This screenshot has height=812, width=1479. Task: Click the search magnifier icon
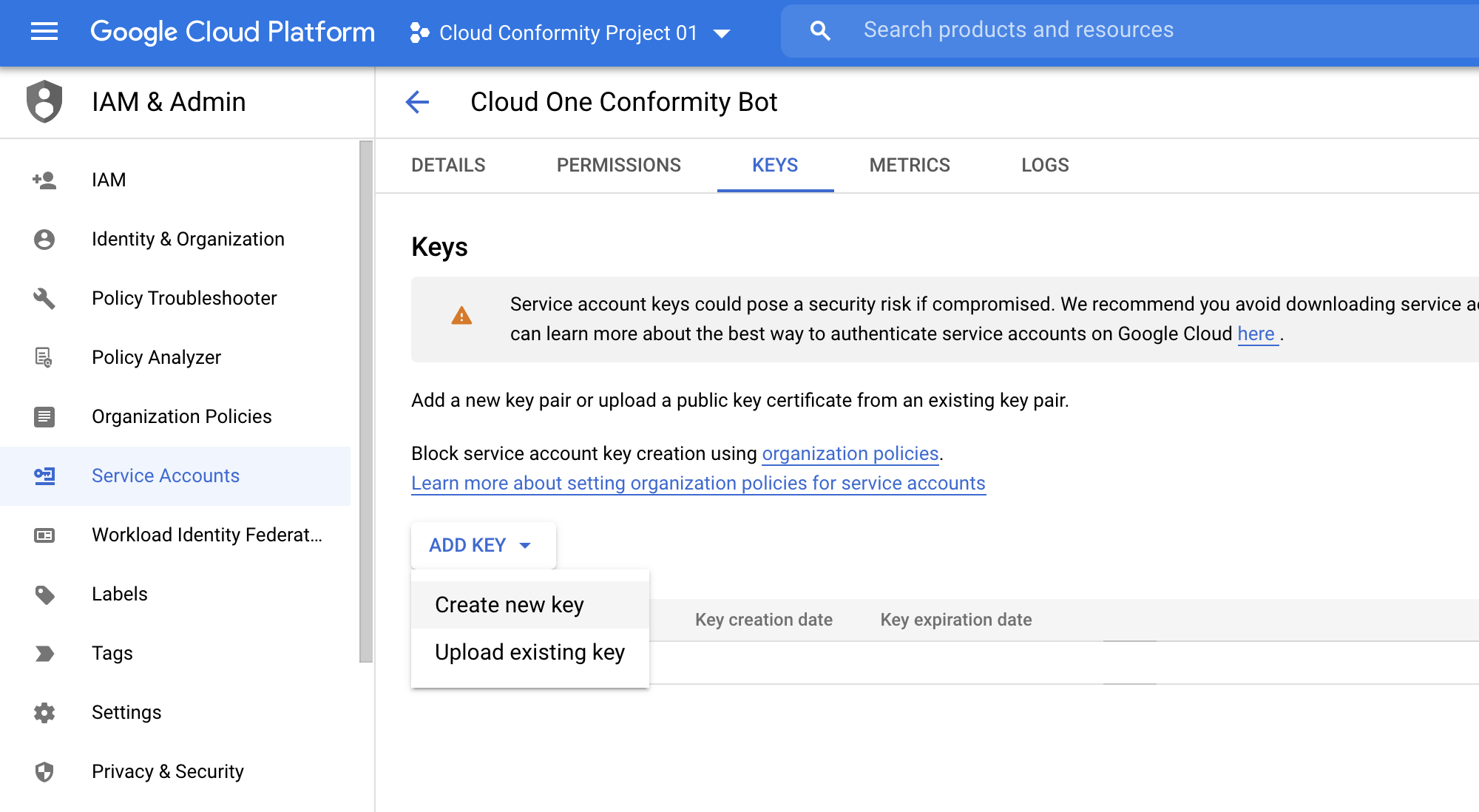(x=819, y=30)
